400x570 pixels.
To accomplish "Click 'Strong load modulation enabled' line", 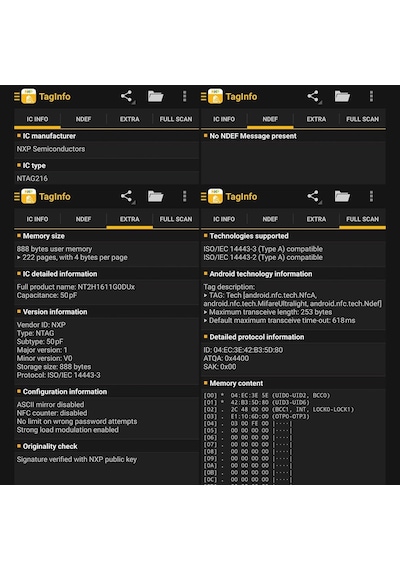I will pos(67,430).
